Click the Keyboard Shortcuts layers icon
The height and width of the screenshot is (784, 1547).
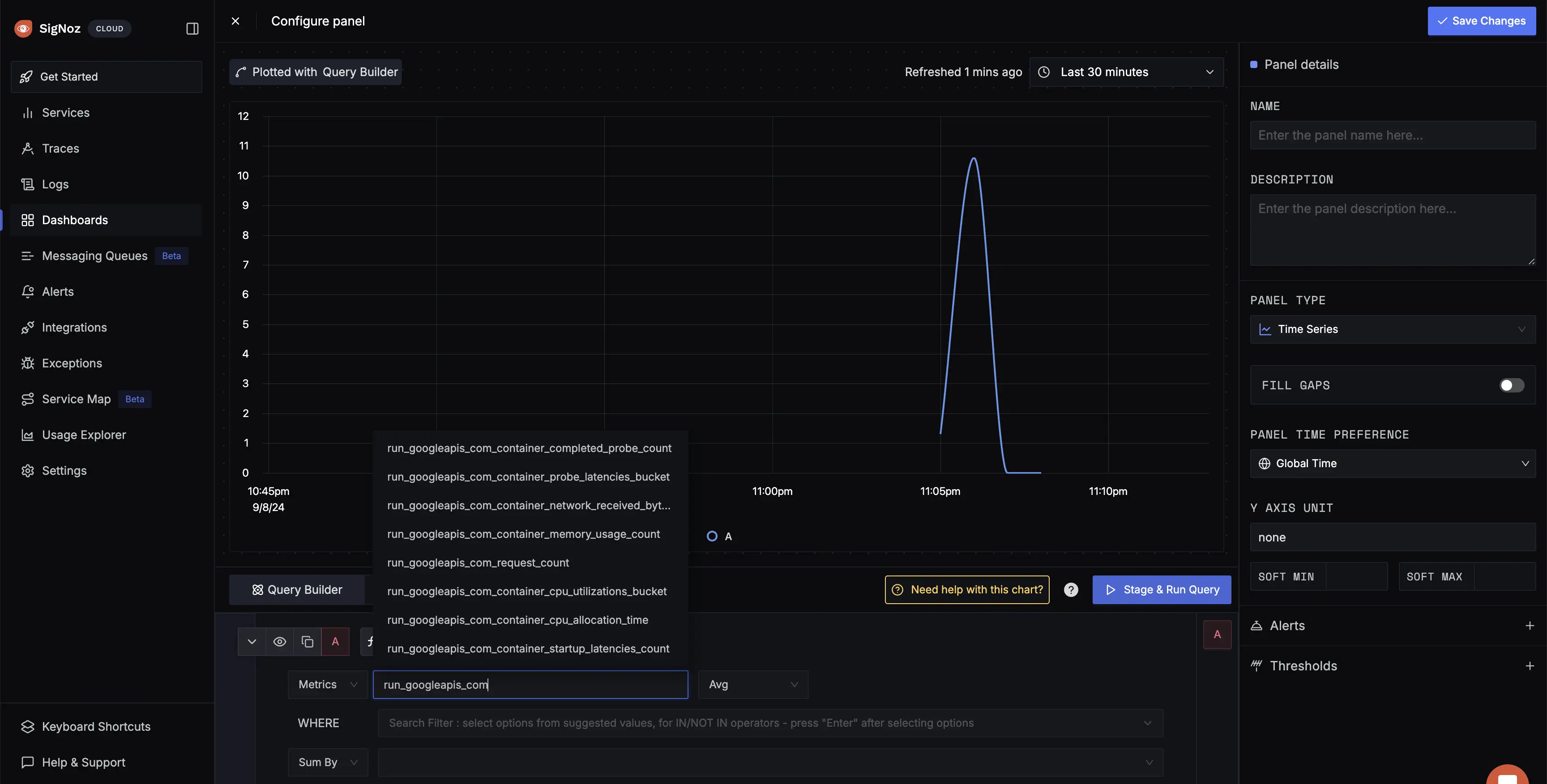pos(28,727)
